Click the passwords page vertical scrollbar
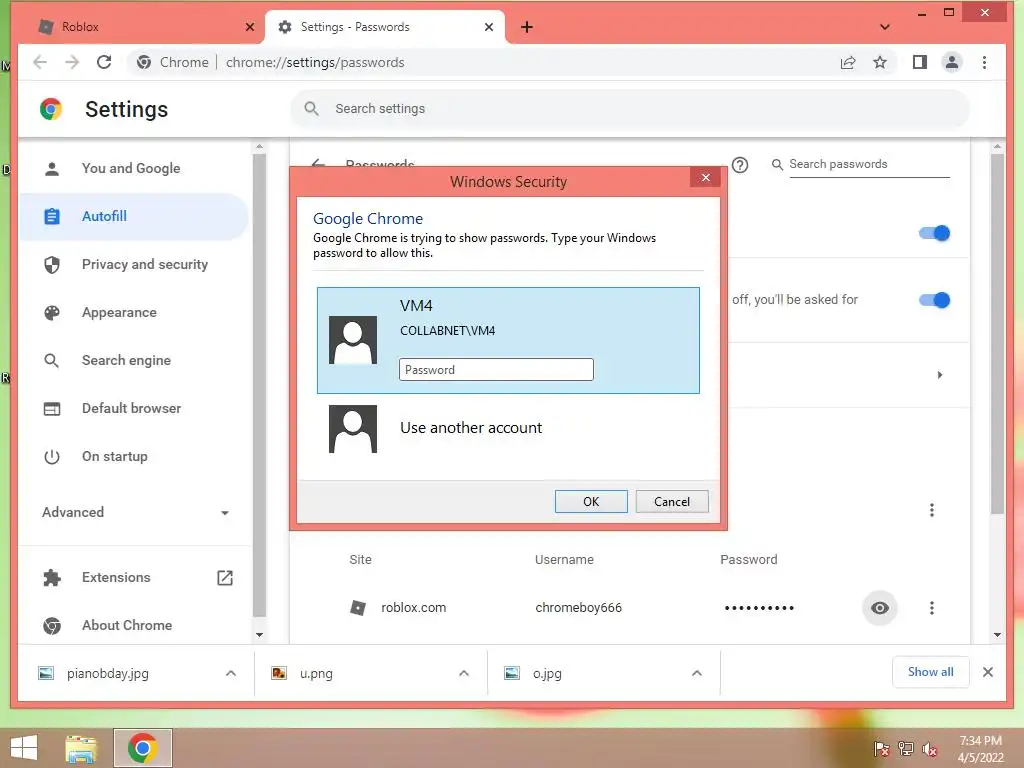This screenshot has height=768, width=1024. pyautogui.click(x=997, y=333)
